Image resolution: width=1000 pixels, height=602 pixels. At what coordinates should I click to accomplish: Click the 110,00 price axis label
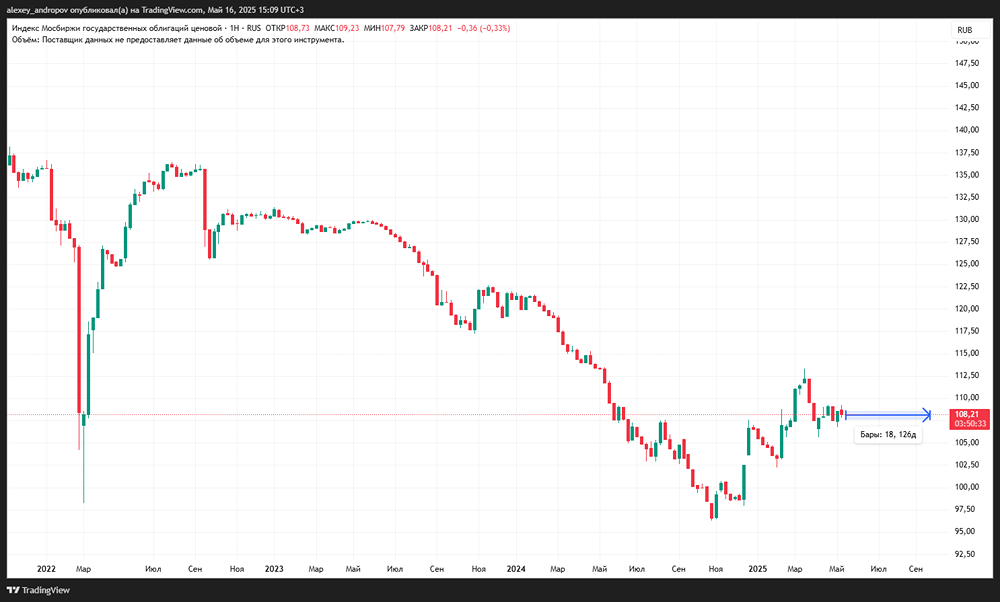967,398
